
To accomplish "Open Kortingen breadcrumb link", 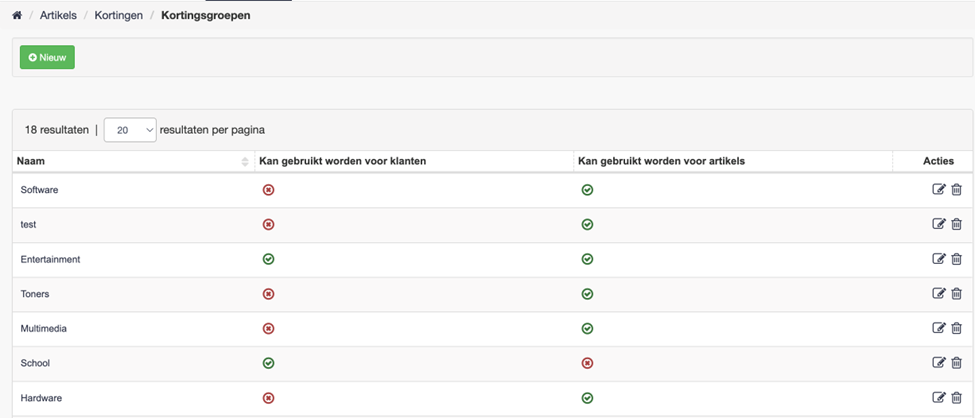I will coord(118,16).
